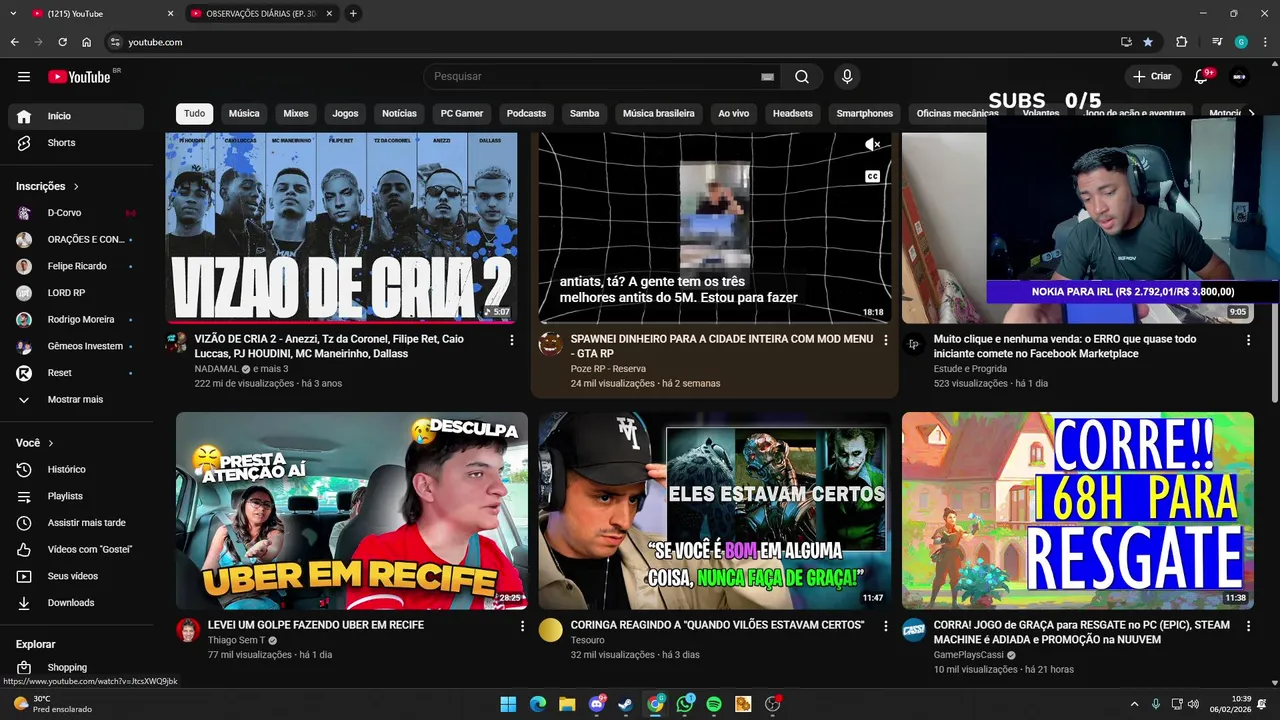1280x720 pixels.
Task: Click the install app icon in address bar
Action: tap(1126, 42)
